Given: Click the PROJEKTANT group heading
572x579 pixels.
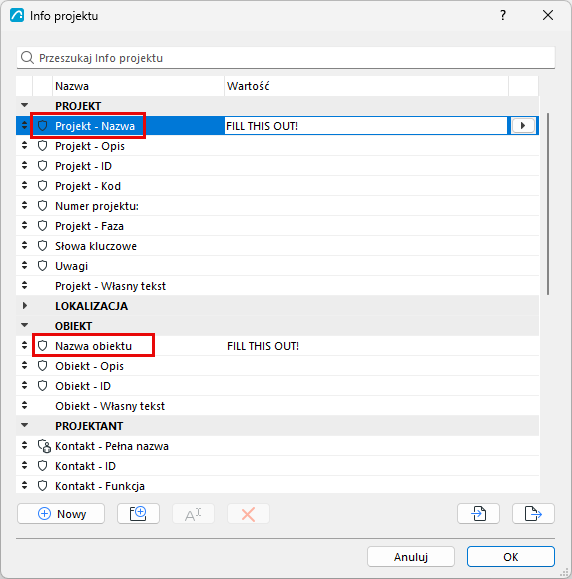Looking at the screenshot, I should (x=89, y=426).
